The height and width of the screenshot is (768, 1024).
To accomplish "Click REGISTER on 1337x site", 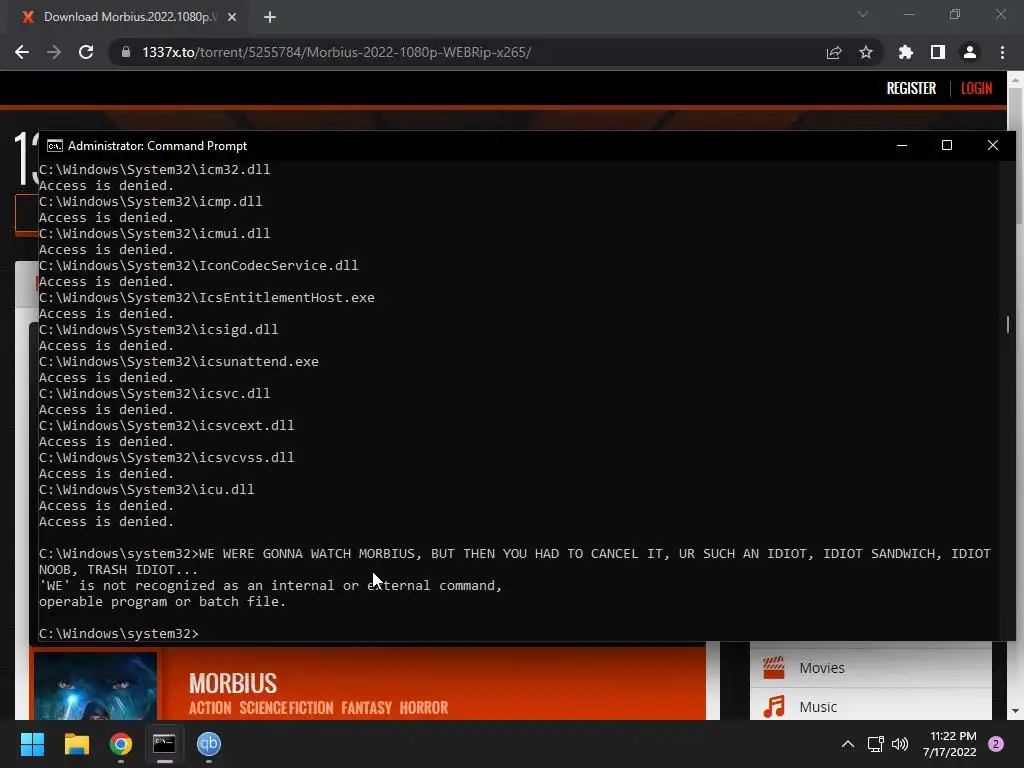I will (911, 88).
